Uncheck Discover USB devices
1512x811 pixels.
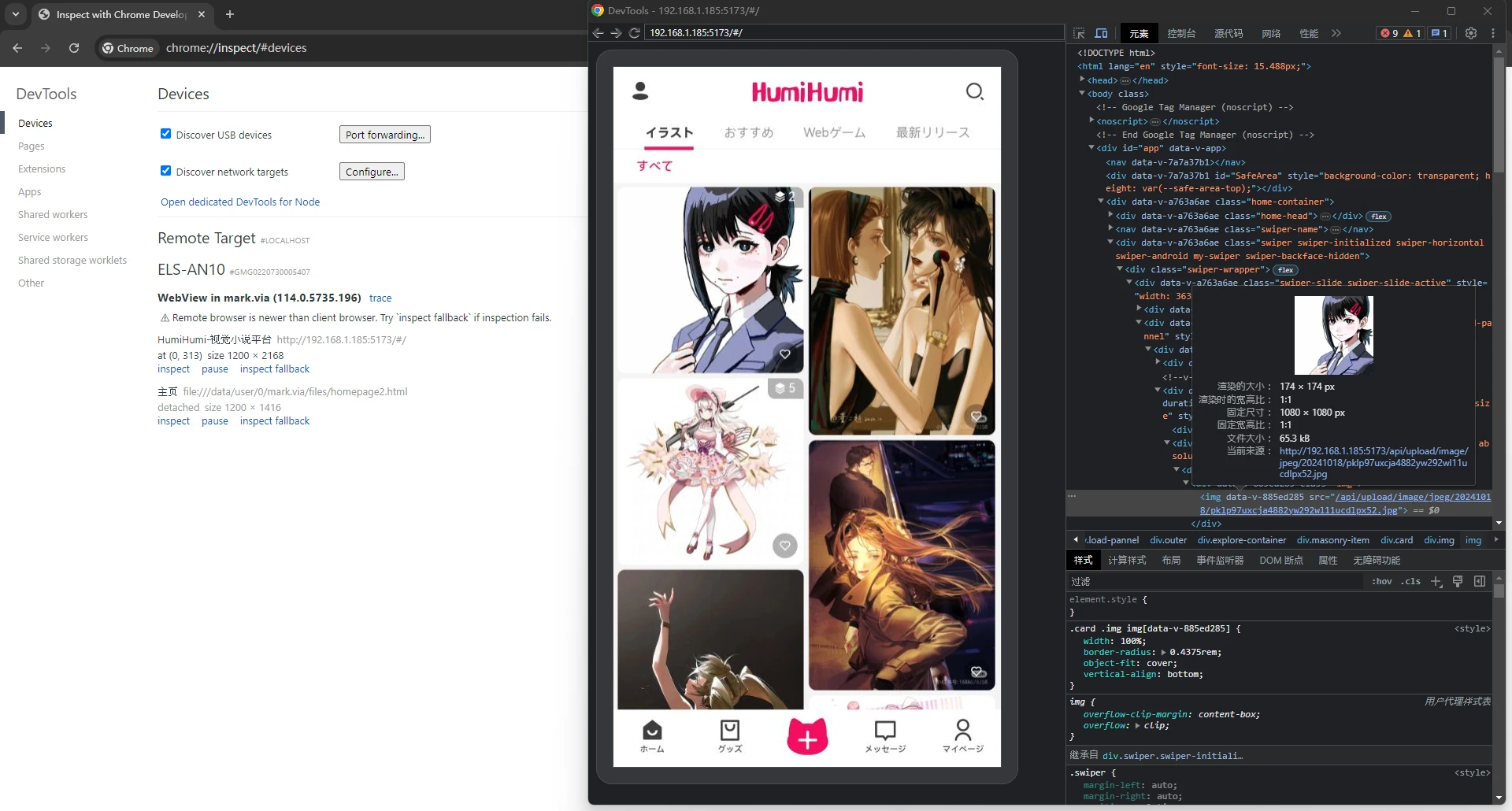coord(165,134)
